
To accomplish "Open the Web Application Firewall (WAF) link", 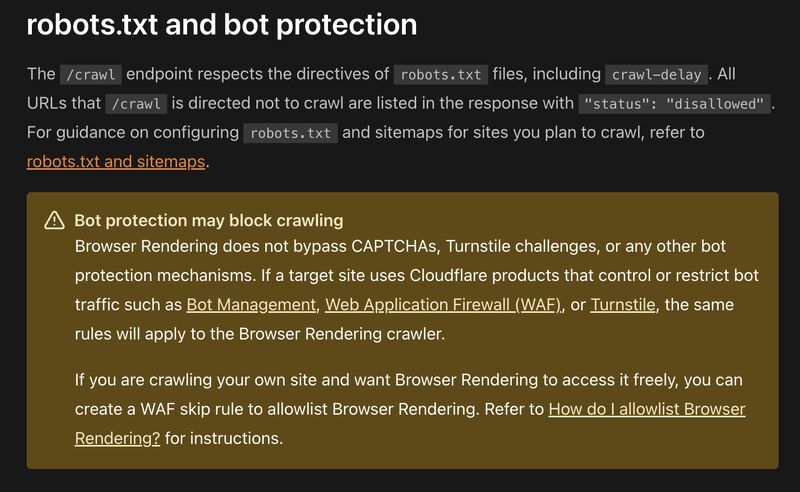I will [x=443, y=305].
